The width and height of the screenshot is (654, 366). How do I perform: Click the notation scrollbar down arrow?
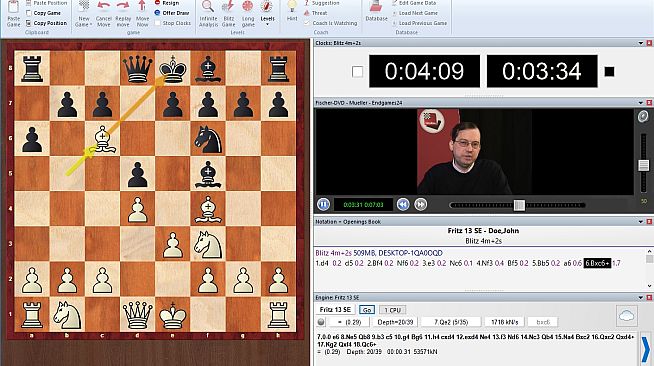point(649,286)
